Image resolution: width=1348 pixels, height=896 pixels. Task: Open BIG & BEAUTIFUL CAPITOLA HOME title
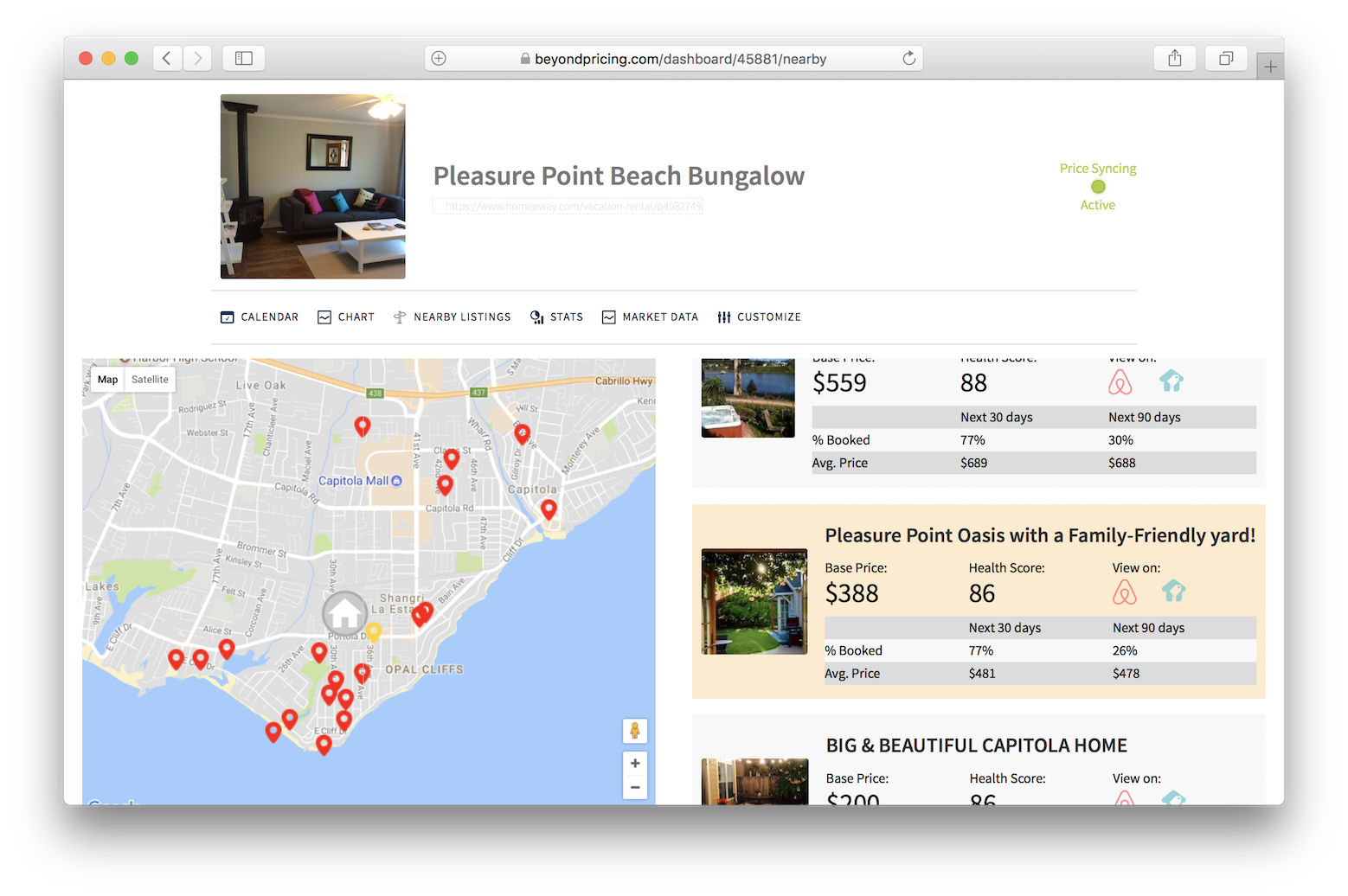coord(977,746)
